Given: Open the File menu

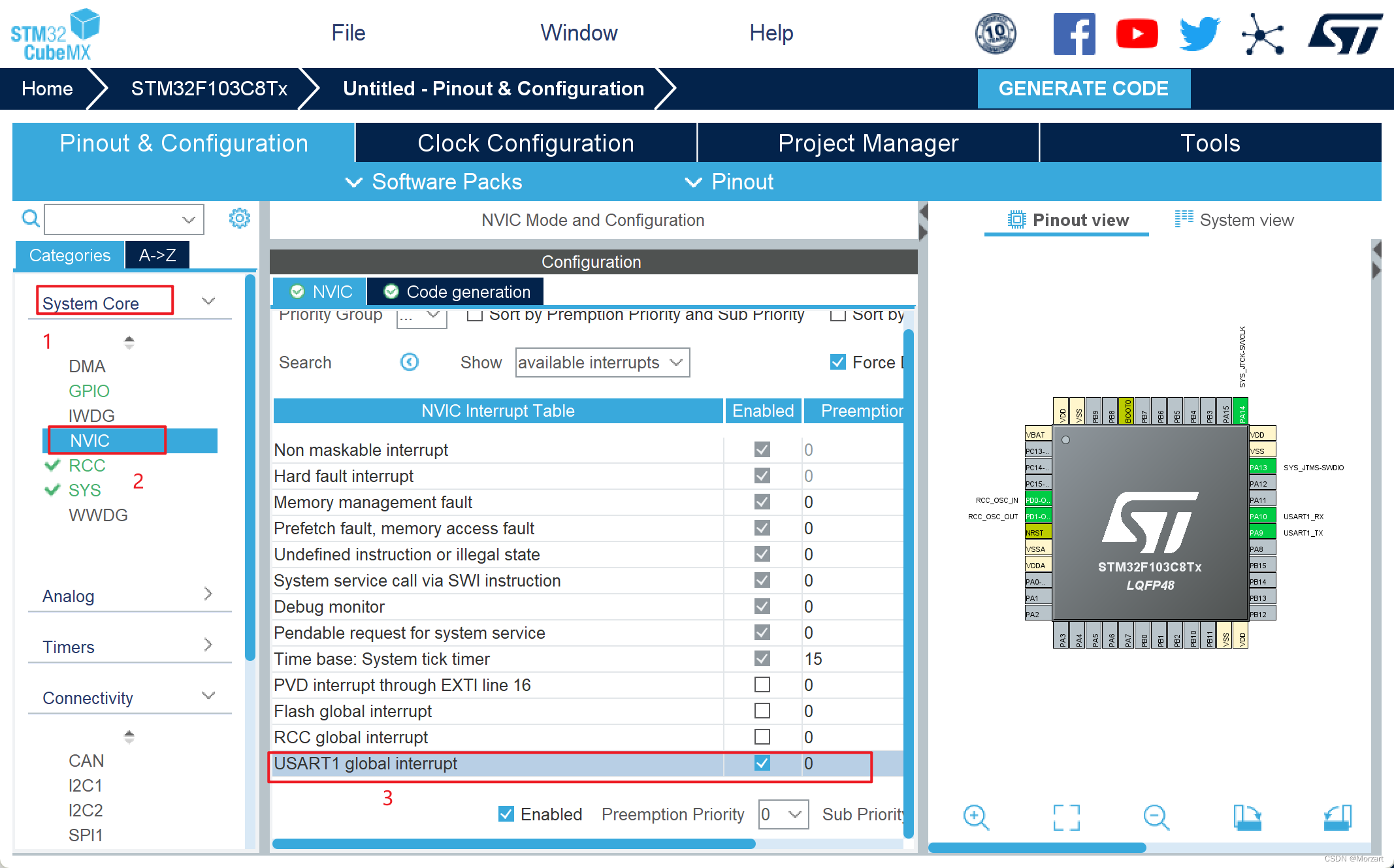Looking at the screenshot, I should coord(348,33).
